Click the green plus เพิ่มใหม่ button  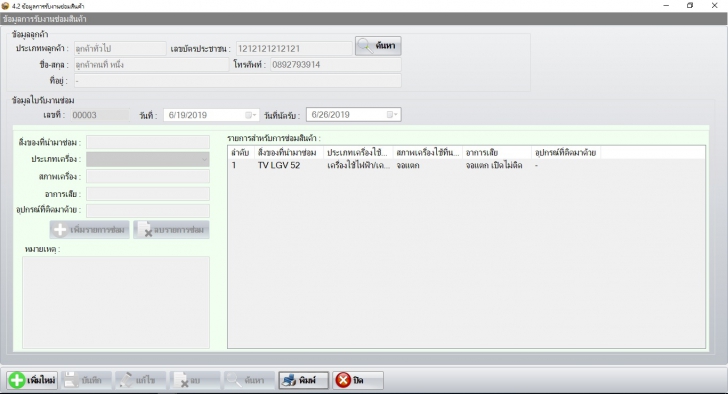(x=32, y=380)
